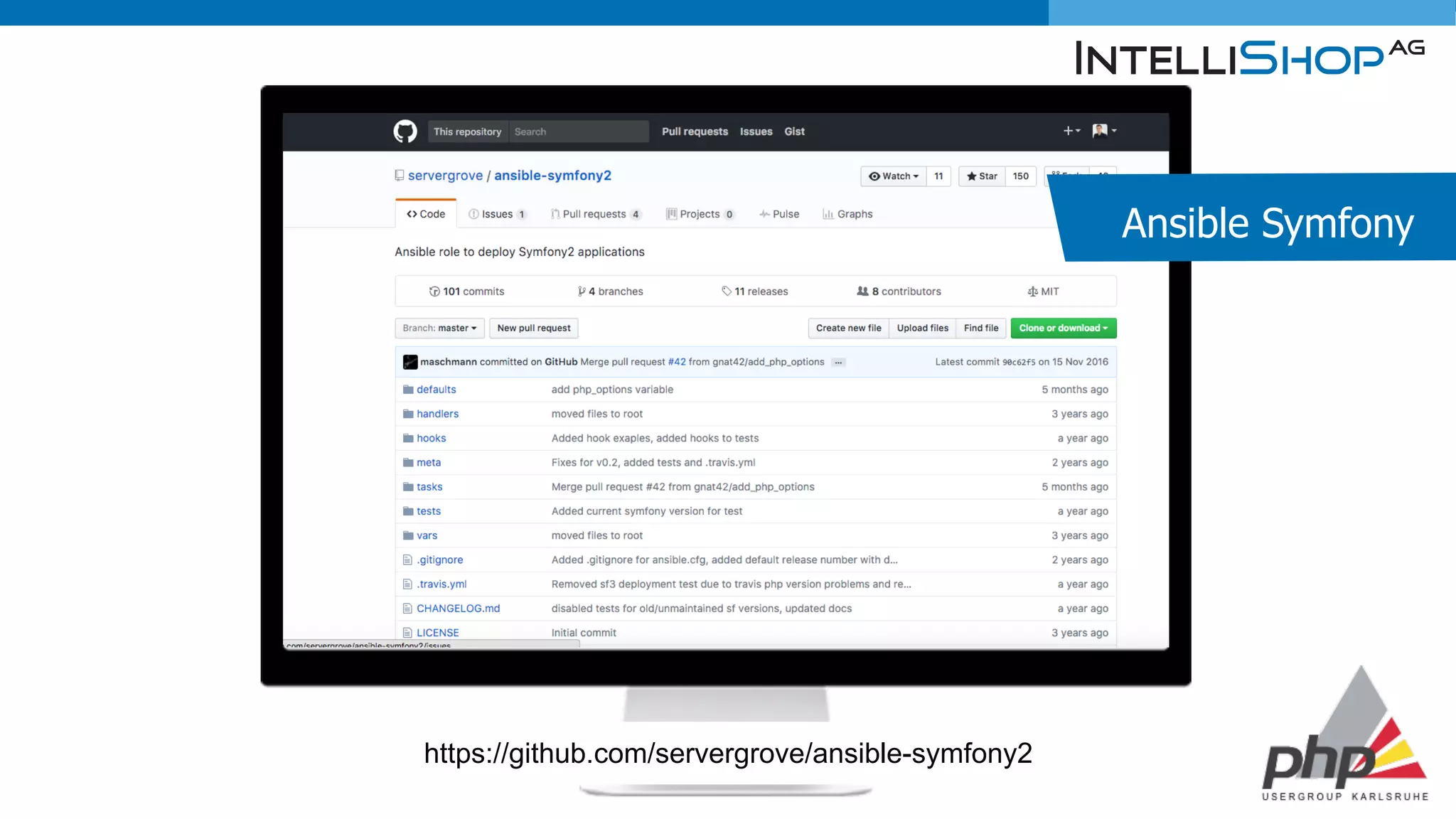Image resolution: width=1456 pixels, height=819 pixels.
Task: Open the vars folder
Action: point(427,535)
